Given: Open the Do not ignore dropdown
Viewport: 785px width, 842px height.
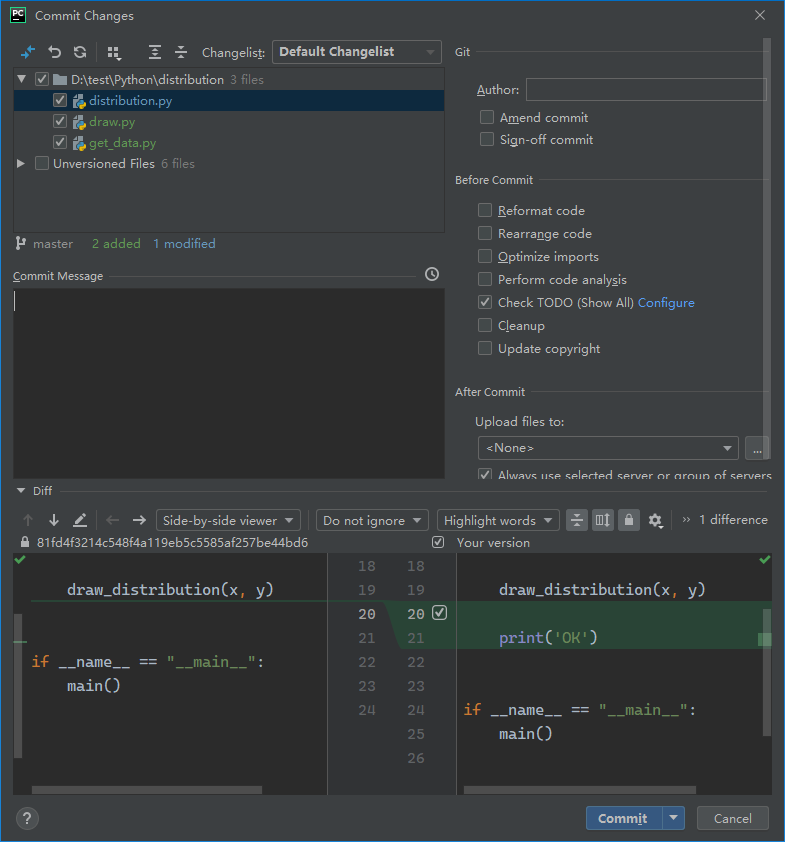Looking at the screenshot, I should [x=372, y=520].
